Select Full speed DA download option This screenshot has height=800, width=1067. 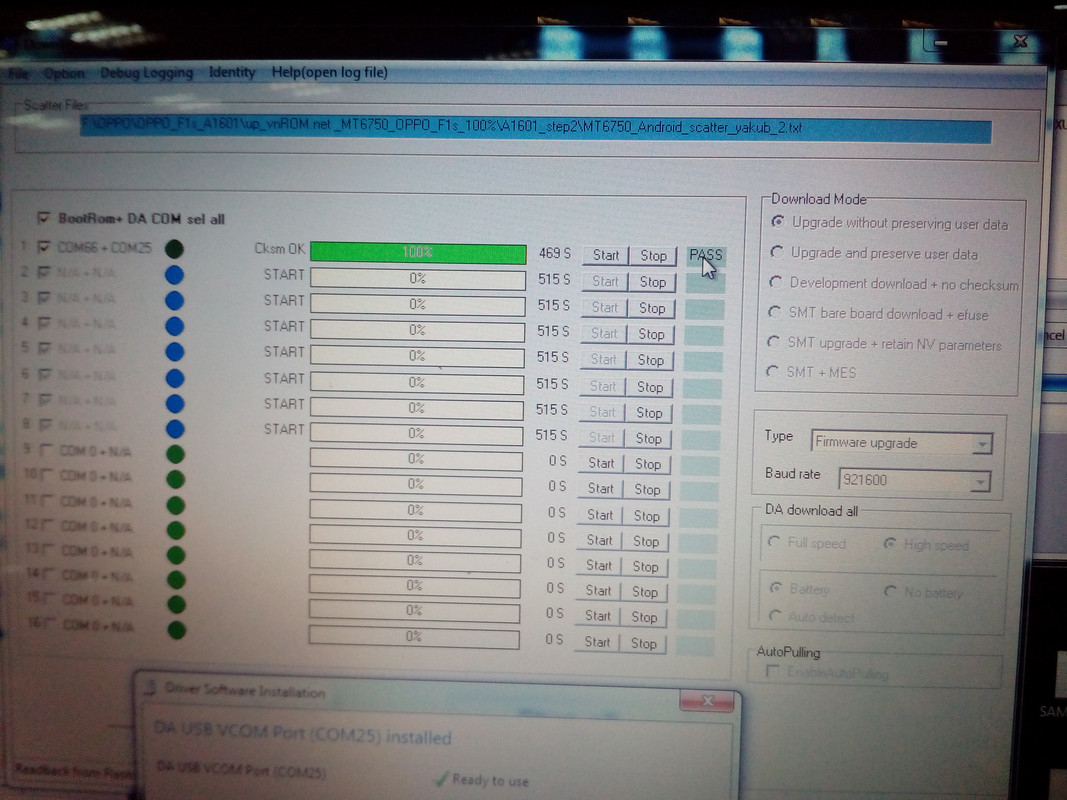774,542
